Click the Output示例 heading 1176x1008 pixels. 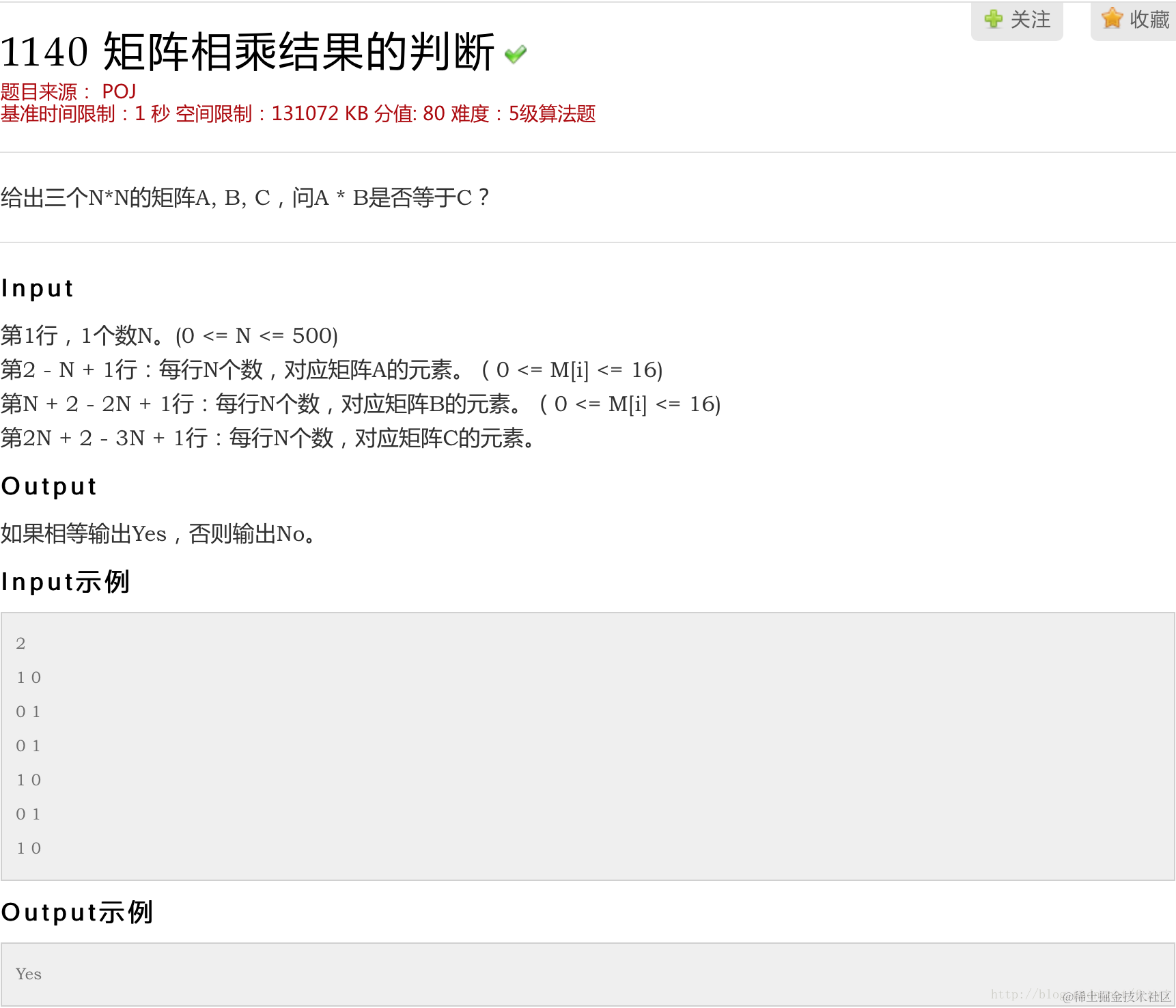[x=76, y=912]
